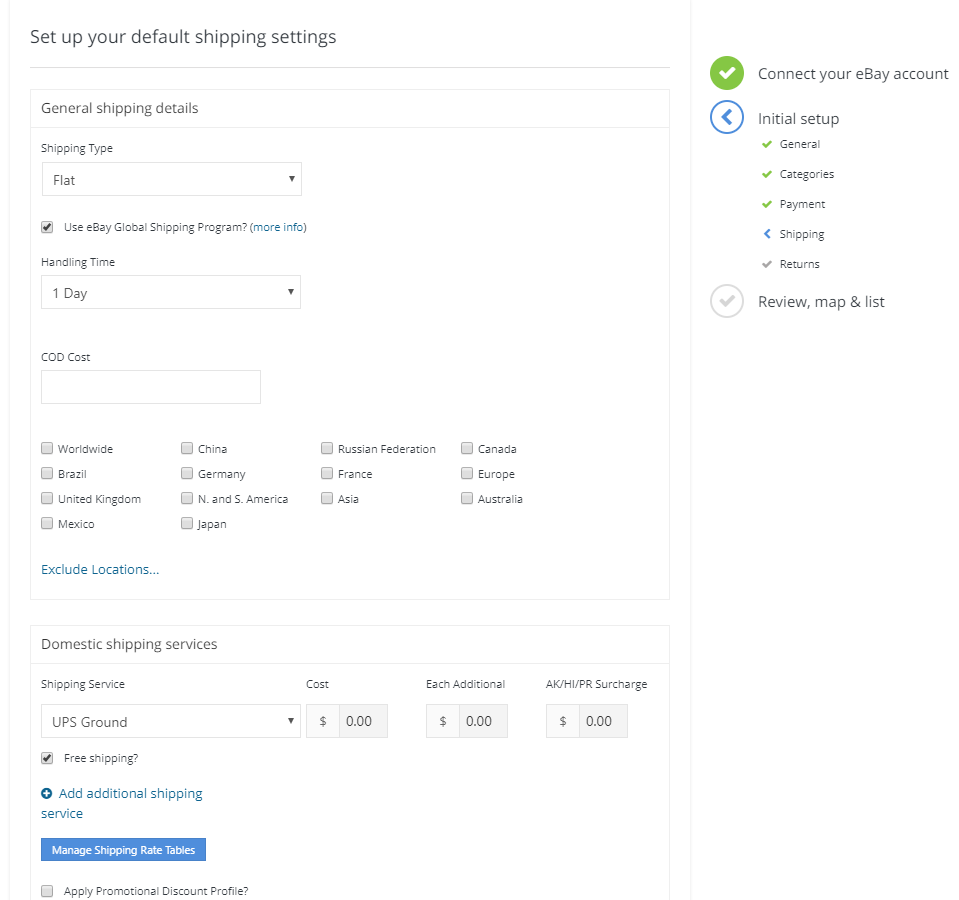
Task: Go to the General setup step
Action: tap(799, 144)
